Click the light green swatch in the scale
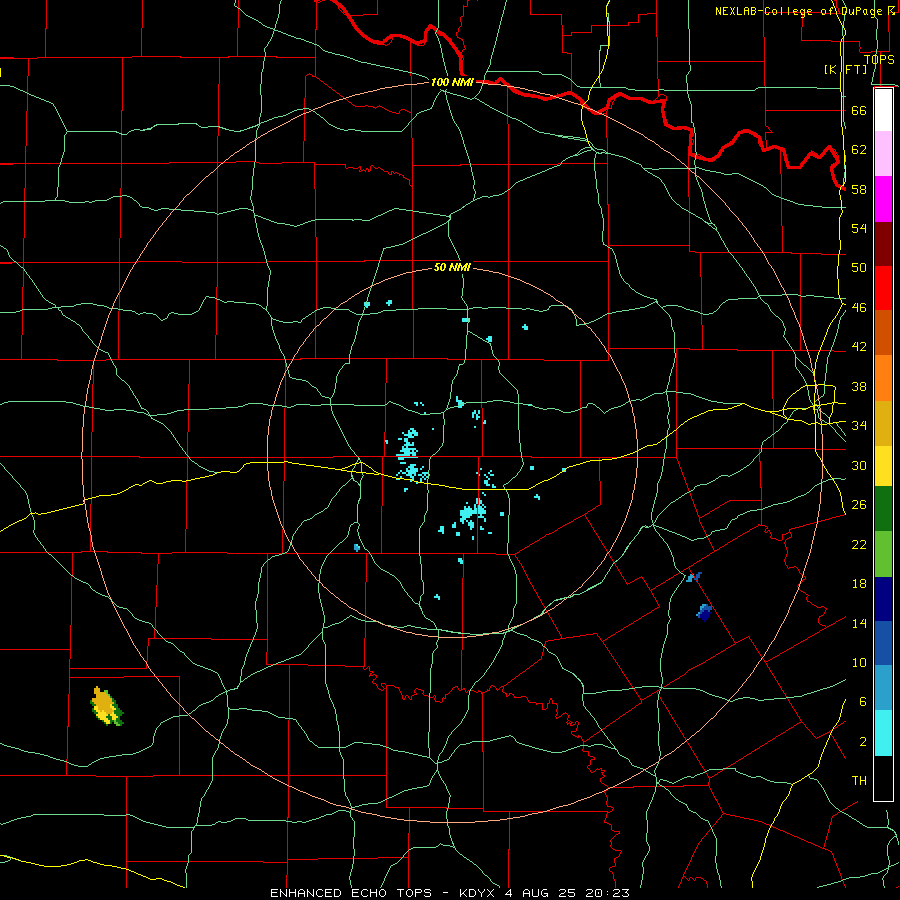The image size is (900, 900). coord(883,553)
